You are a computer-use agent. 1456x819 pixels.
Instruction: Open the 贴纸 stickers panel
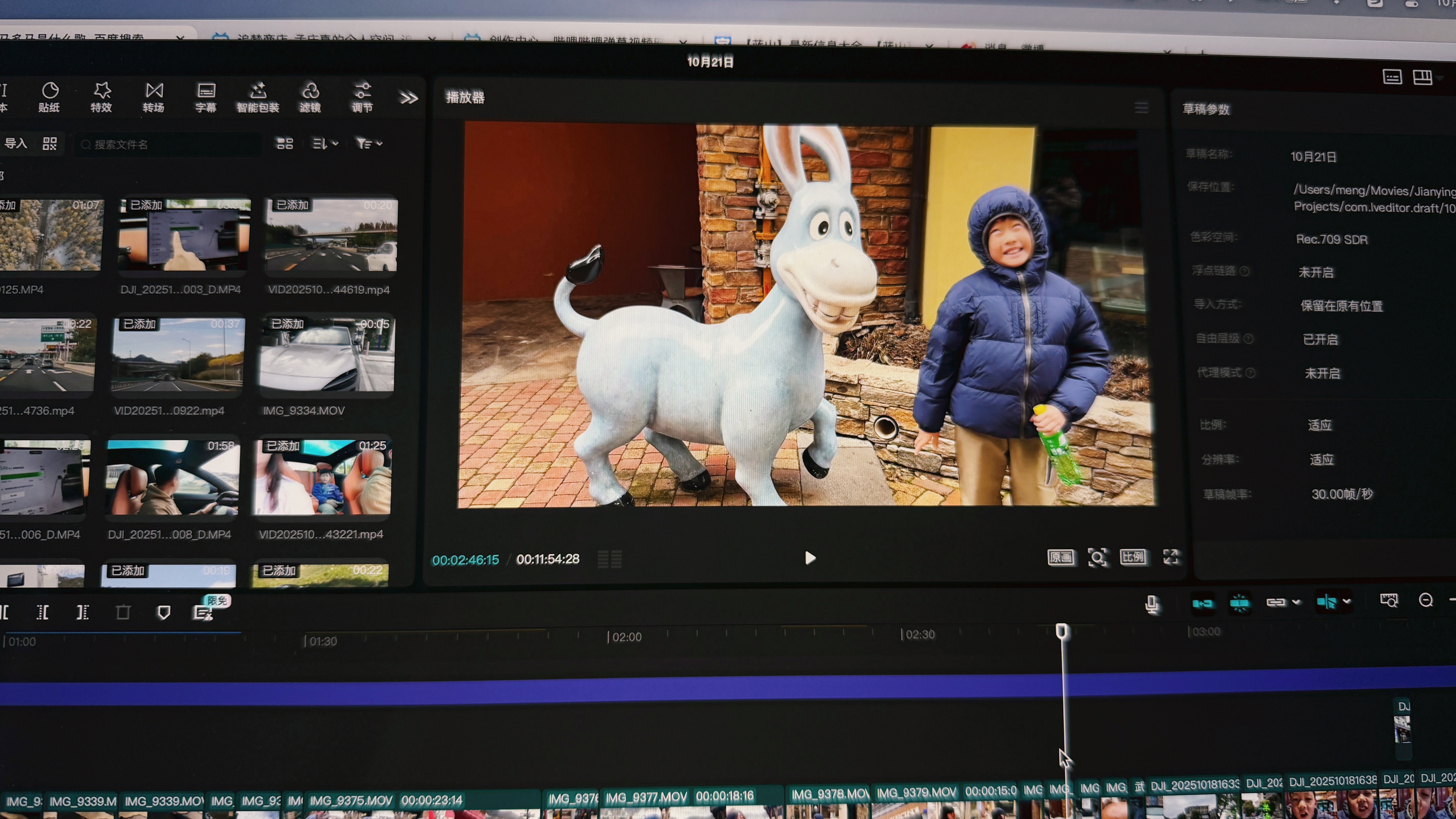tap(50, 97)
